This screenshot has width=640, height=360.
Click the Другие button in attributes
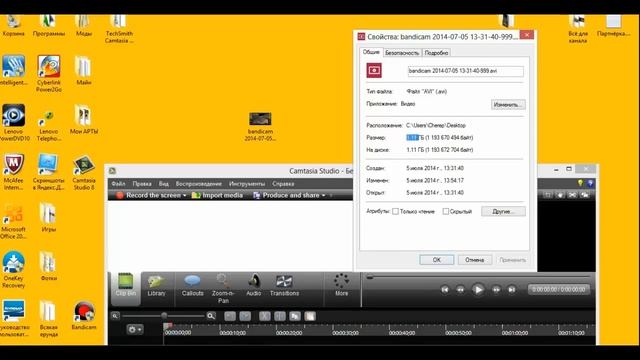tap(503, 211)
